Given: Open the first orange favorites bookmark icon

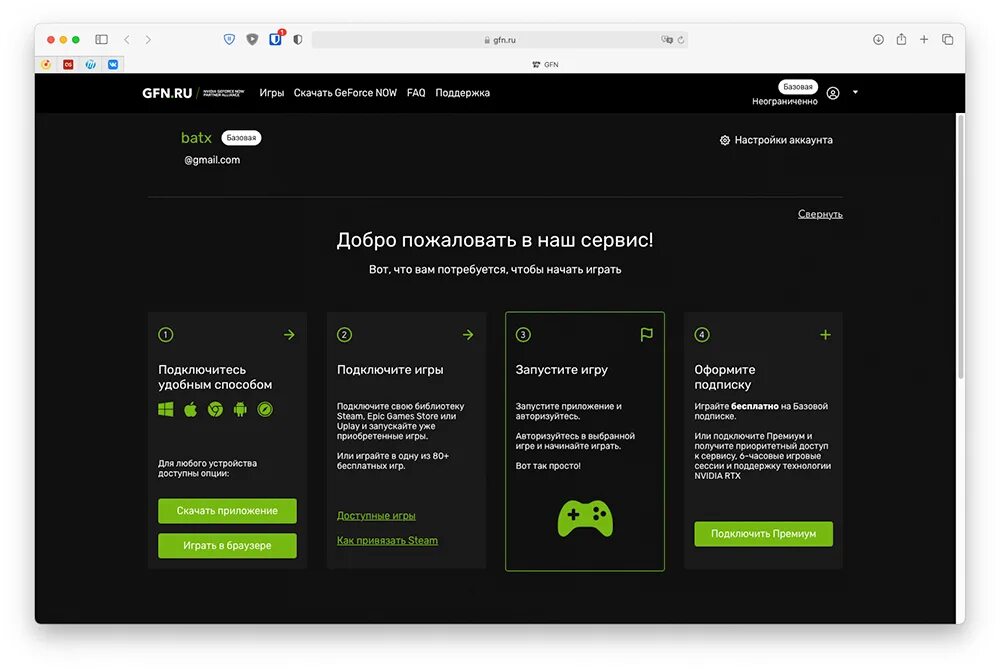Looking at the screenshot, I should pos(46,64).
